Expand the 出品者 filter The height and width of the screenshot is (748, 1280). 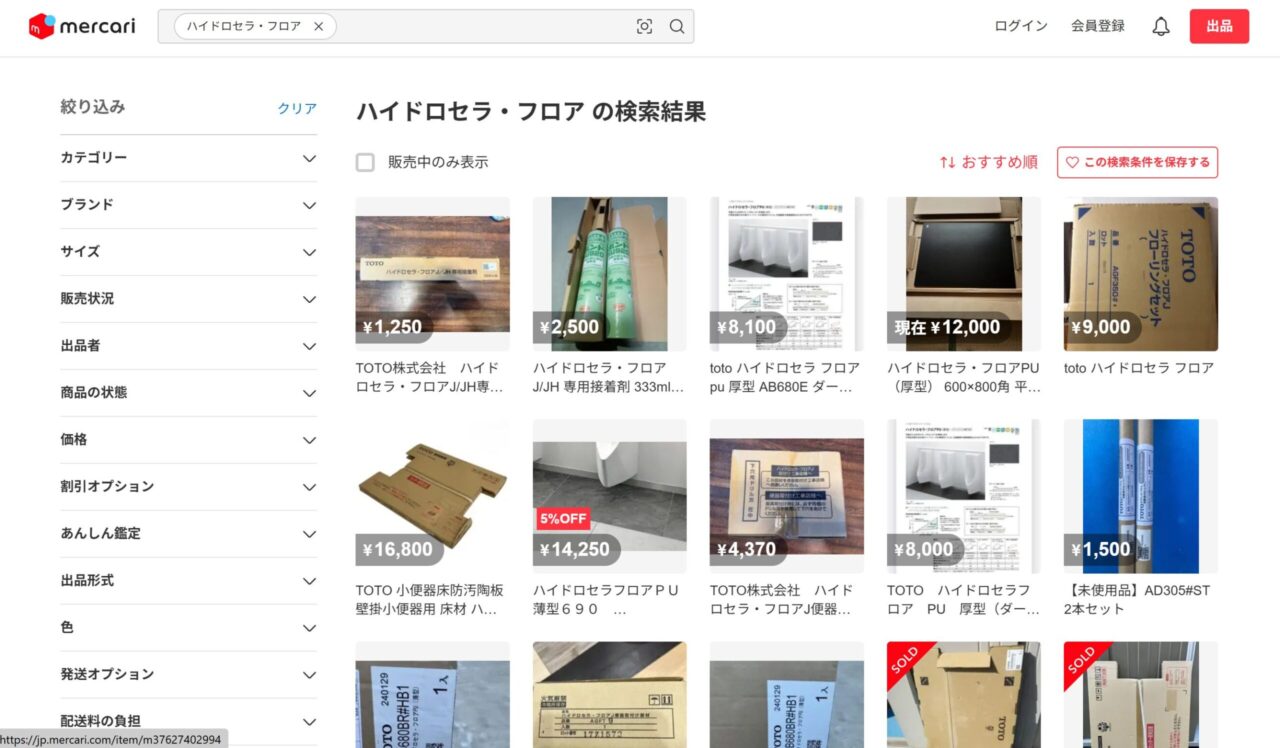188,346
